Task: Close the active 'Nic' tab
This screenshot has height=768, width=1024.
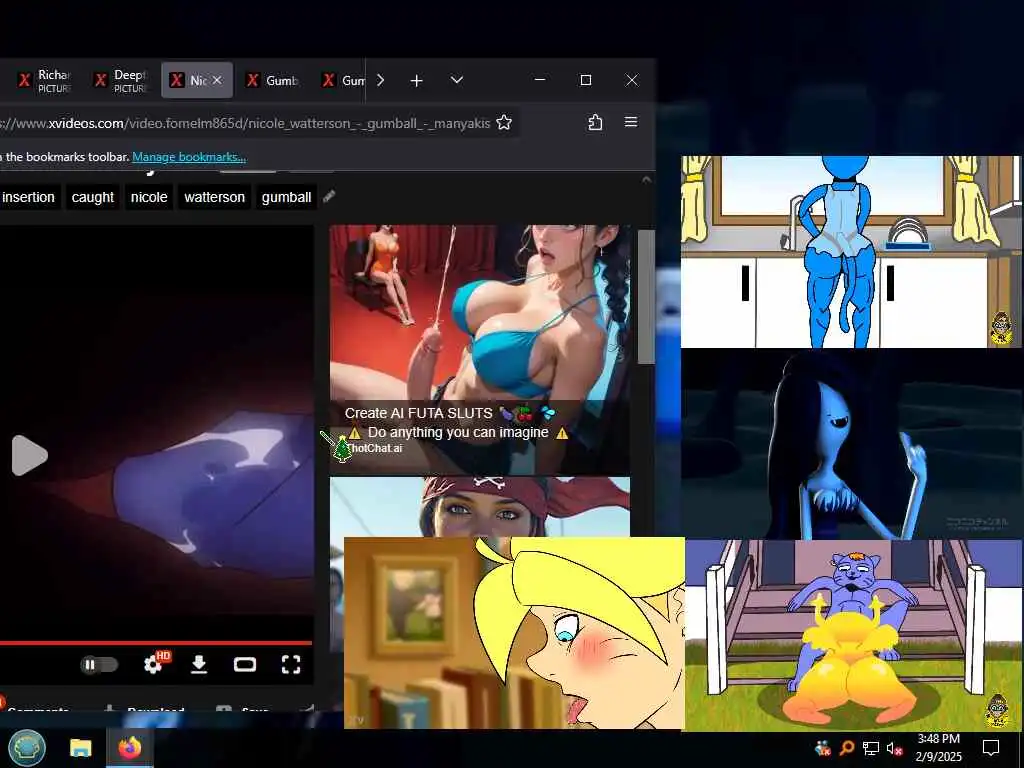Action: pos(217,80)
